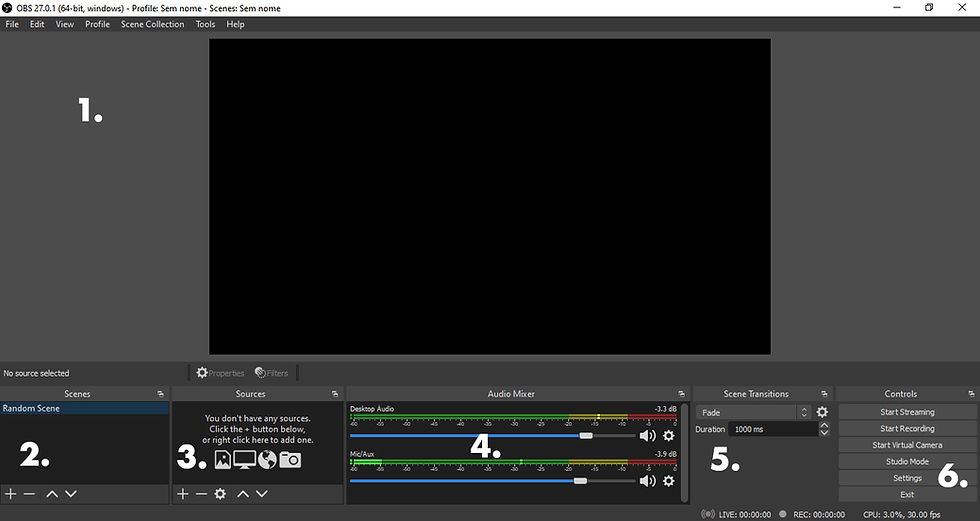This screenshot has width=980, height=521.
Task: Add a new scene with plus button
Action: coord(11,494)
